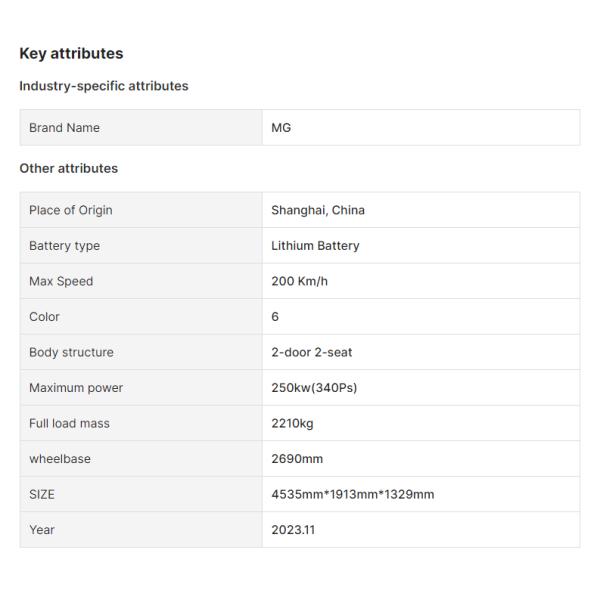Click the Industry-specific attributes subheading
The height and width of the screenshot is (600, 600).
[104, 86]
